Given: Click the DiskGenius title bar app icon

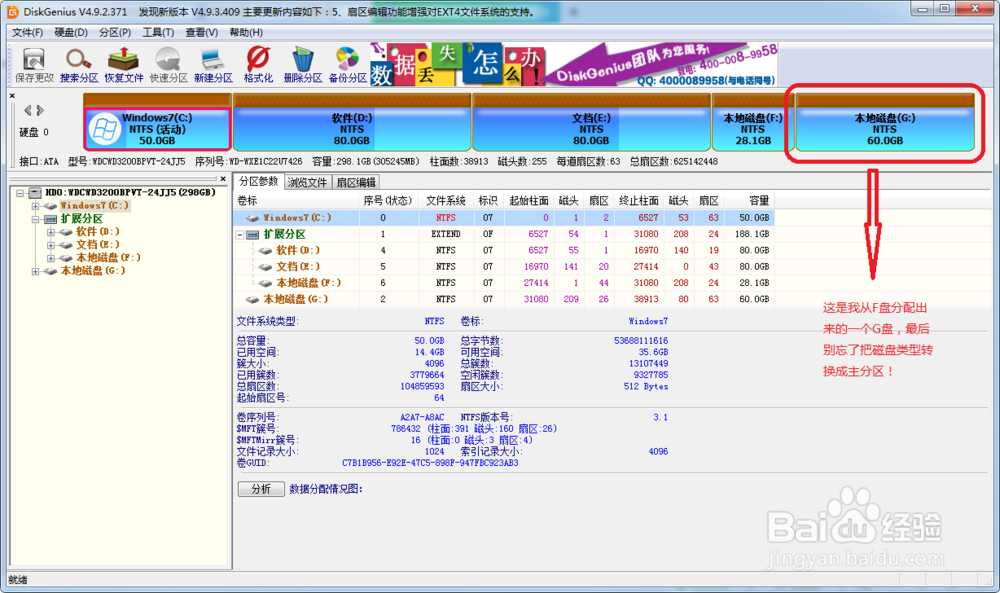Looking at the screenshot, I should (x=12, y=11).
